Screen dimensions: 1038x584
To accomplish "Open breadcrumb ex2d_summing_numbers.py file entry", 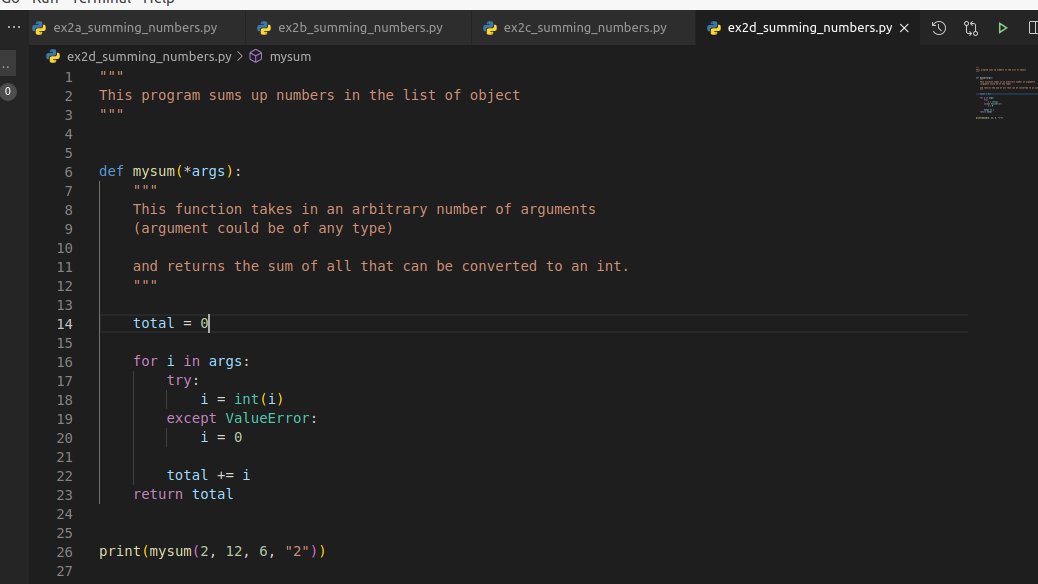I will (149, 56).
